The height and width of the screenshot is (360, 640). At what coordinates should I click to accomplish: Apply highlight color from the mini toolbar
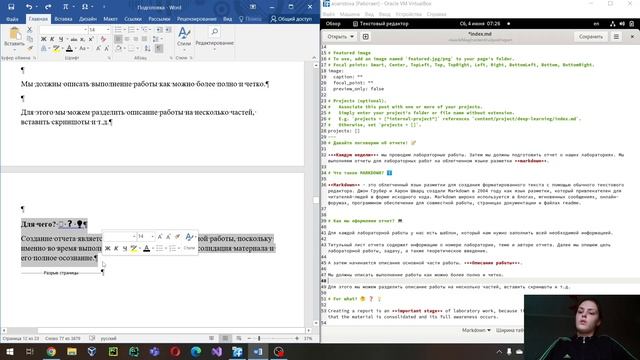click(x=133, y=248)
